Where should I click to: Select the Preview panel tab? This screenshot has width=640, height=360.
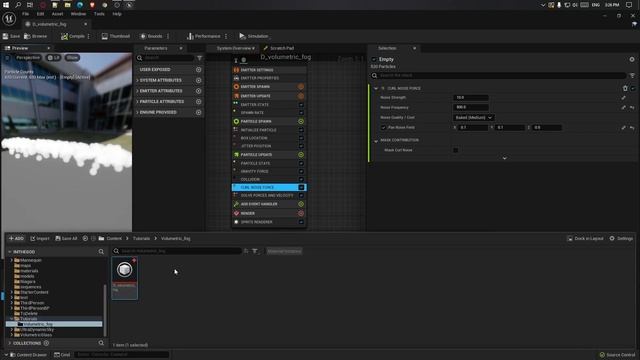point(20,48)
